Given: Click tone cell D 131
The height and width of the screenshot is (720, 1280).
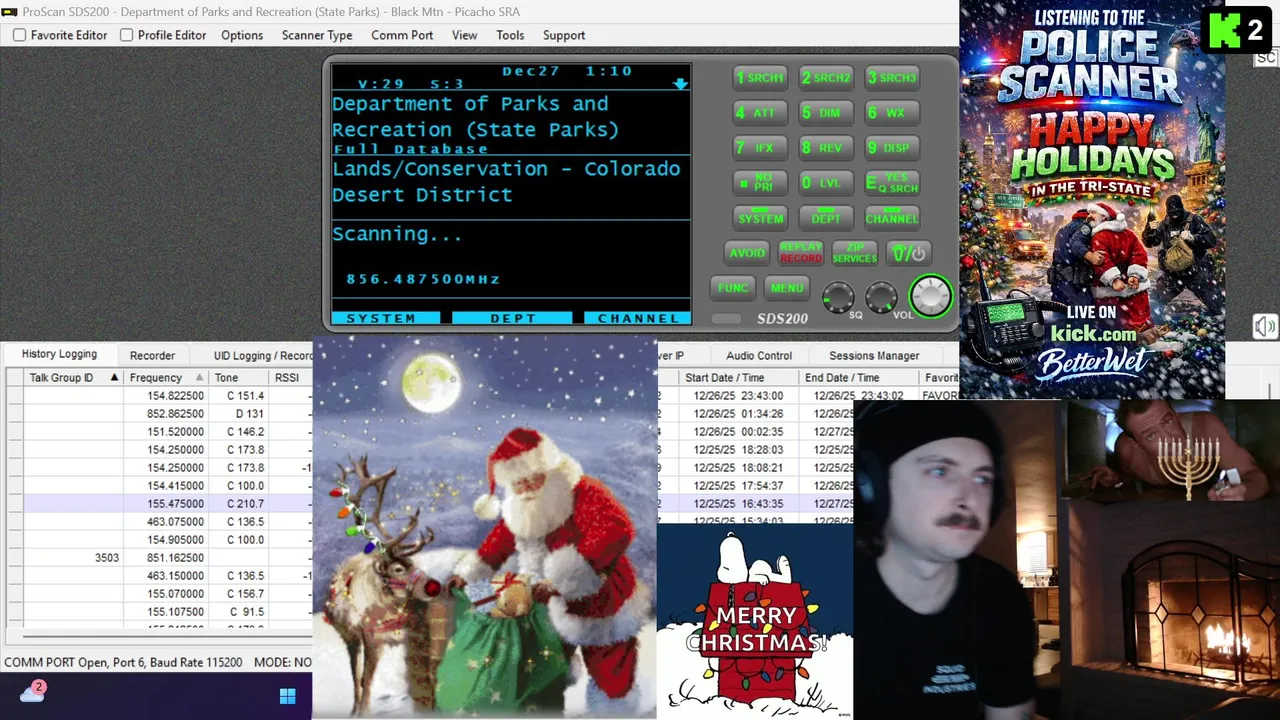Looking at the screenshot, I should click(239, 414).
